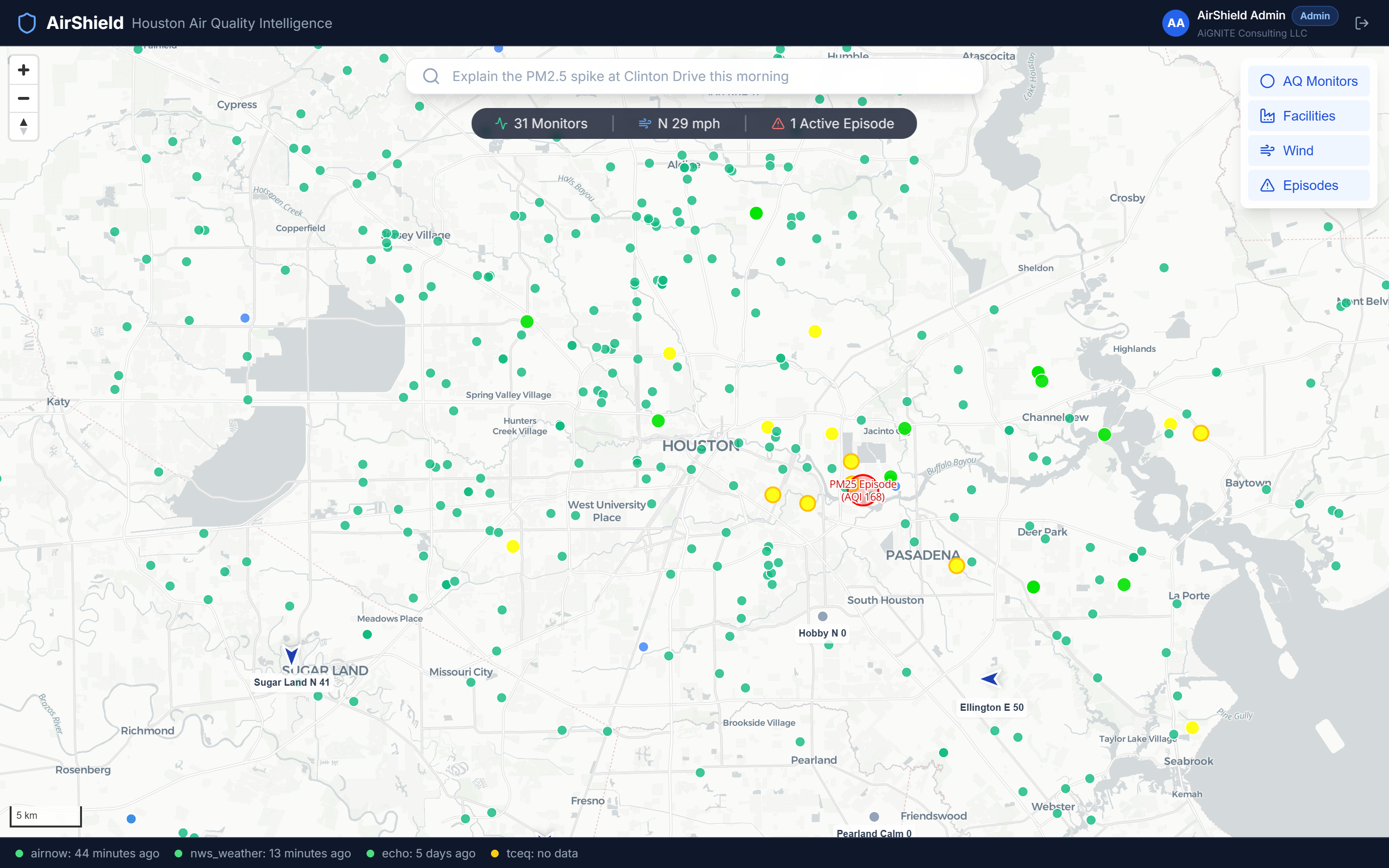Click the search magnifying glass icon

tap(431, 76)
